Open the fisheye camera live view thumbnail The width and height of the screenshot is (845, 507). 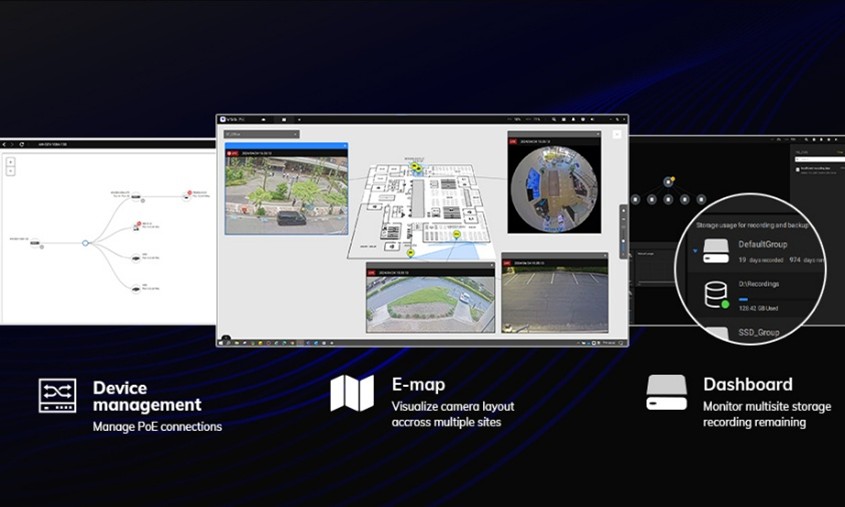[x=554, y=183]
